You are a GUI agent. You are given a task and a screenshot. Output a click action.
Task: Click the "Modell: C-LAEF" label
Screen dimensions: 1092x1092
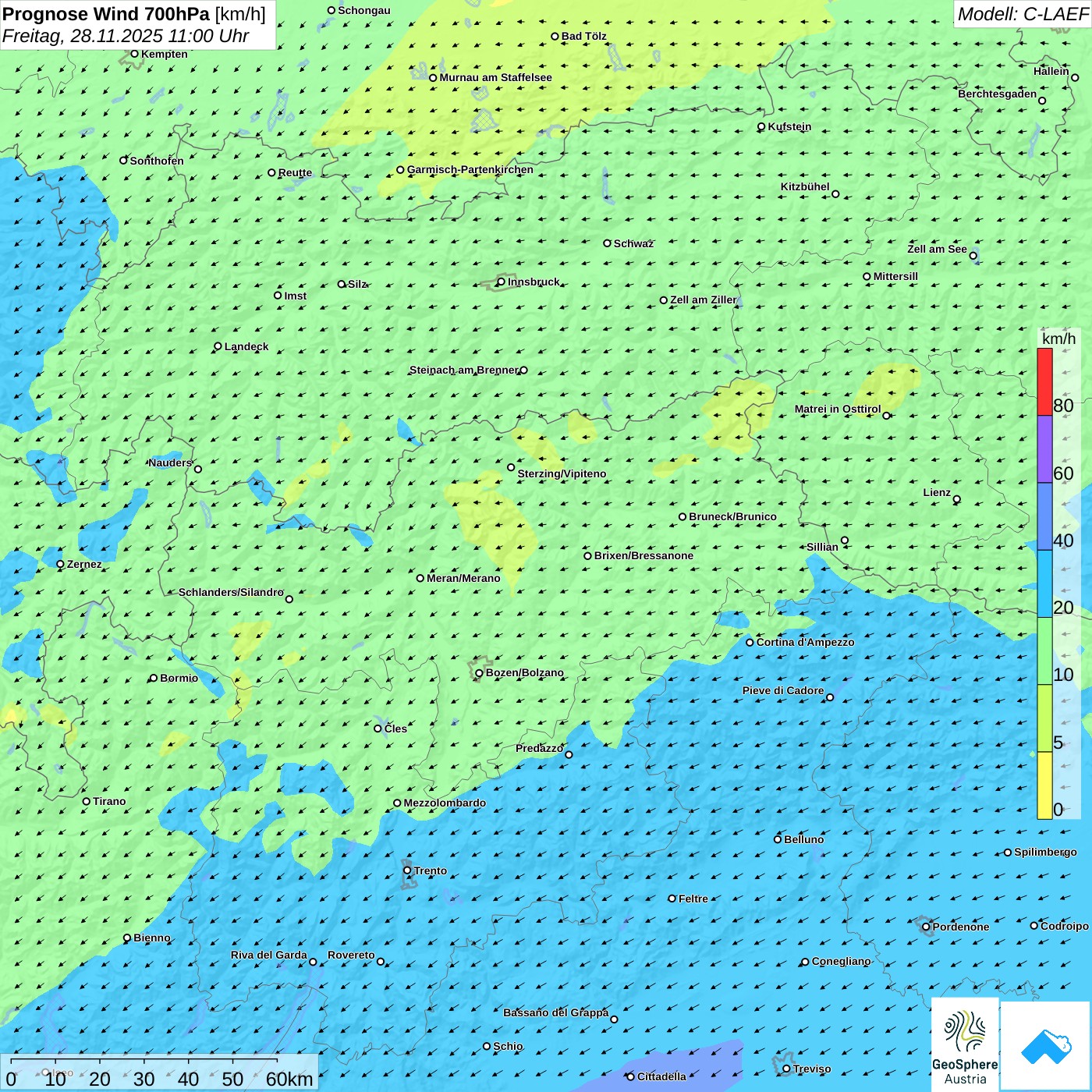[x=1022, y=14]
